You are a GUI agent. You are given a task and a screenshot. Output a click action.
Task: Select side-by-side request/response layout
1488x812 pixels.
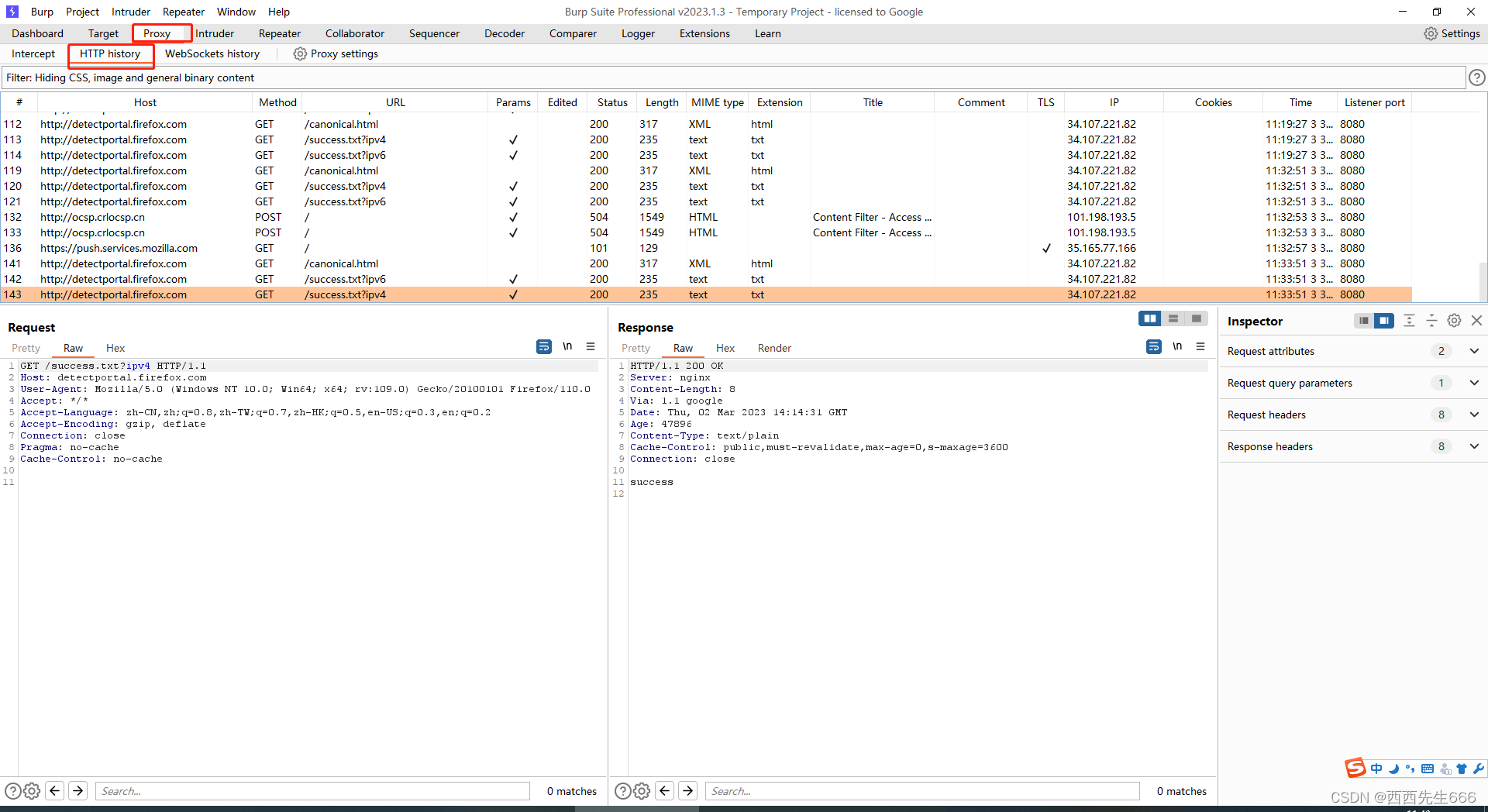[x=1150, y=318]
